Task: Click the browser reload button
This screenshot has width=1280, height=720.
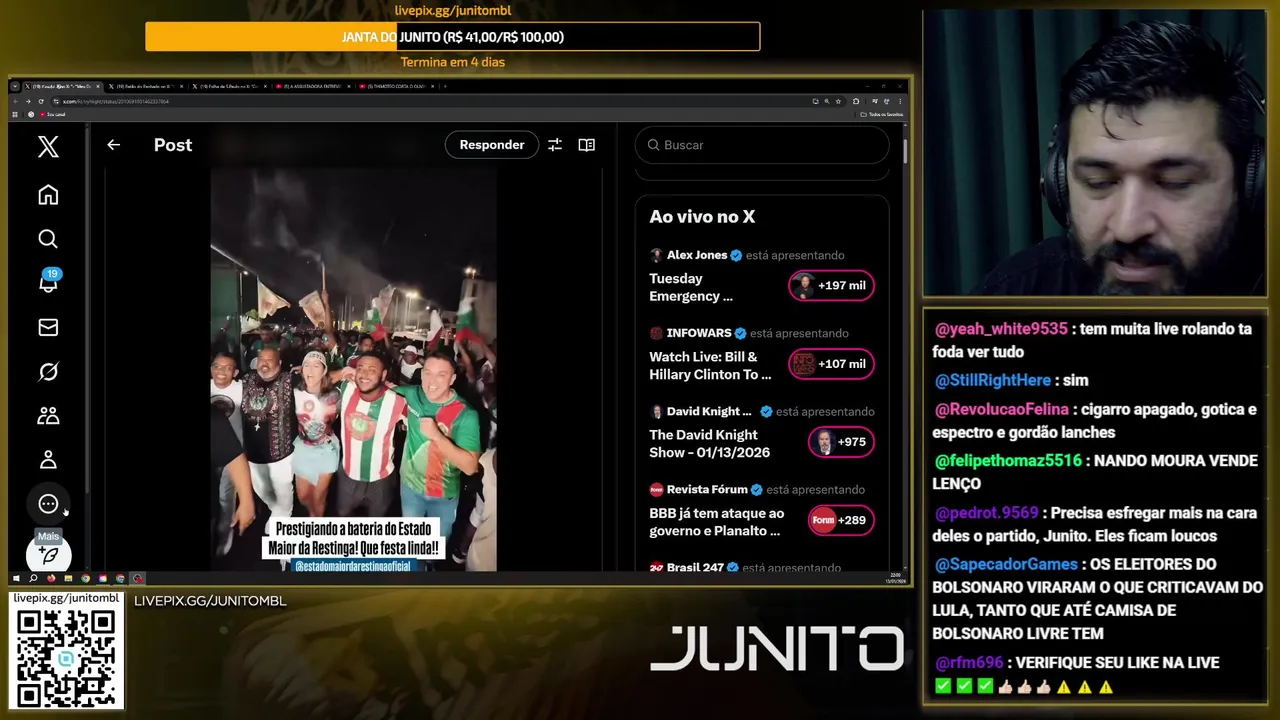Action: pos(41,101)
